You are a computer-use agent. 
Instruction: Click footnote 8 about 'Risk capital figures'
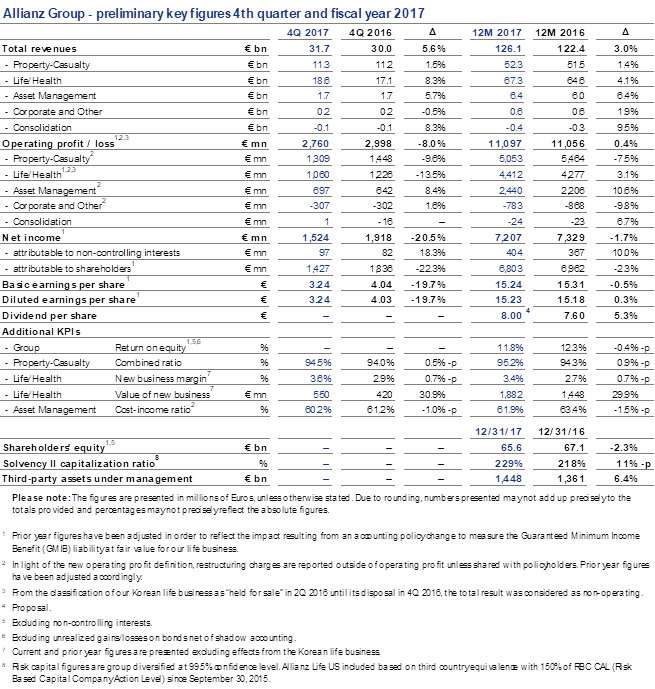pos(322,673)
